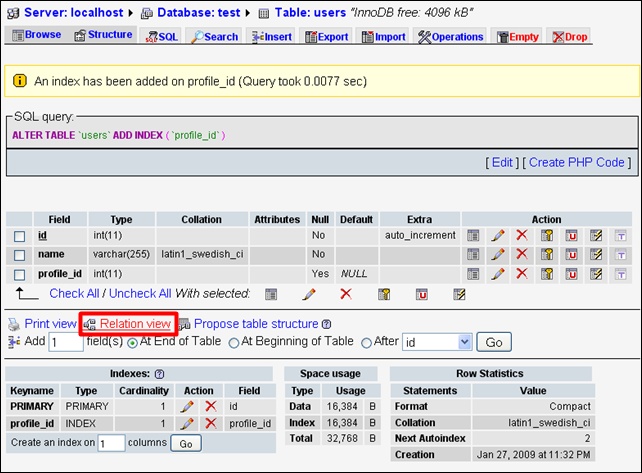The width and height of the screenshot is (642, 473).
Task: Edit the PRIMARY index pencil icon
Action: pyautogui.click(x=187, y=407)
